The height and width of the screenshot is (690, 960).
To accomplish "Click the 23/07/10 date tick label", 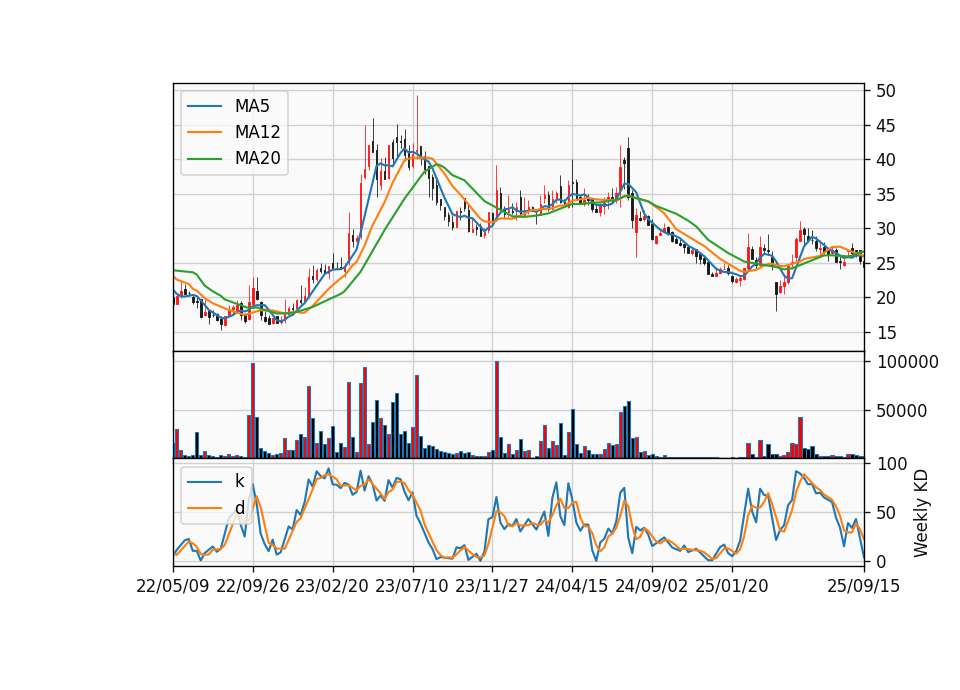I will coord(412,586).
